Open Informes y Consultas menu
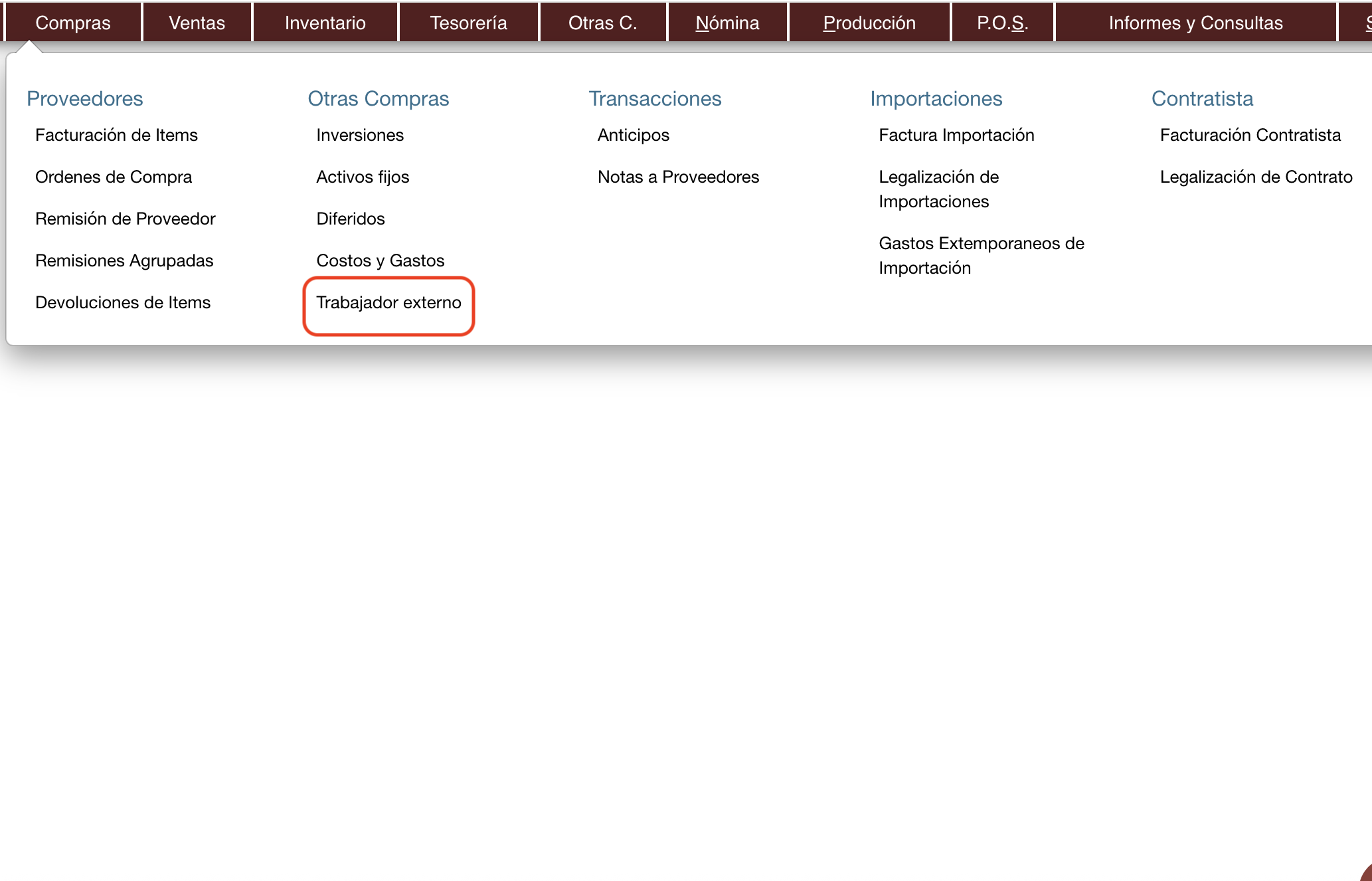 coord(1195,23)
